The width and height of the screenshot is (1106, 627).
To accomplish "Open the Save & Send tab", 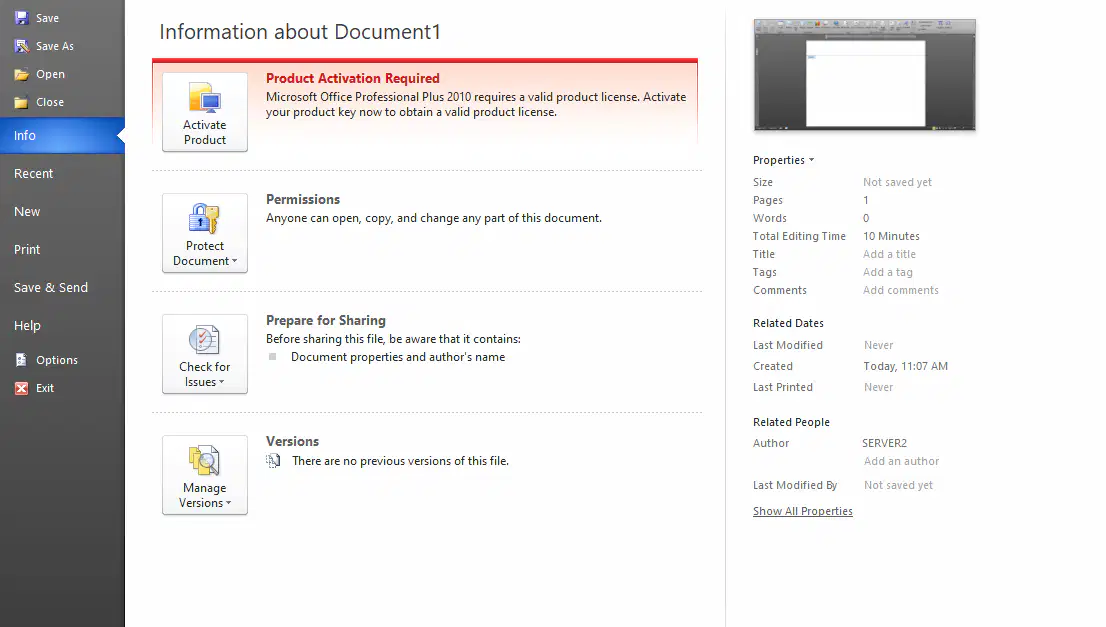I will (62, 288).
